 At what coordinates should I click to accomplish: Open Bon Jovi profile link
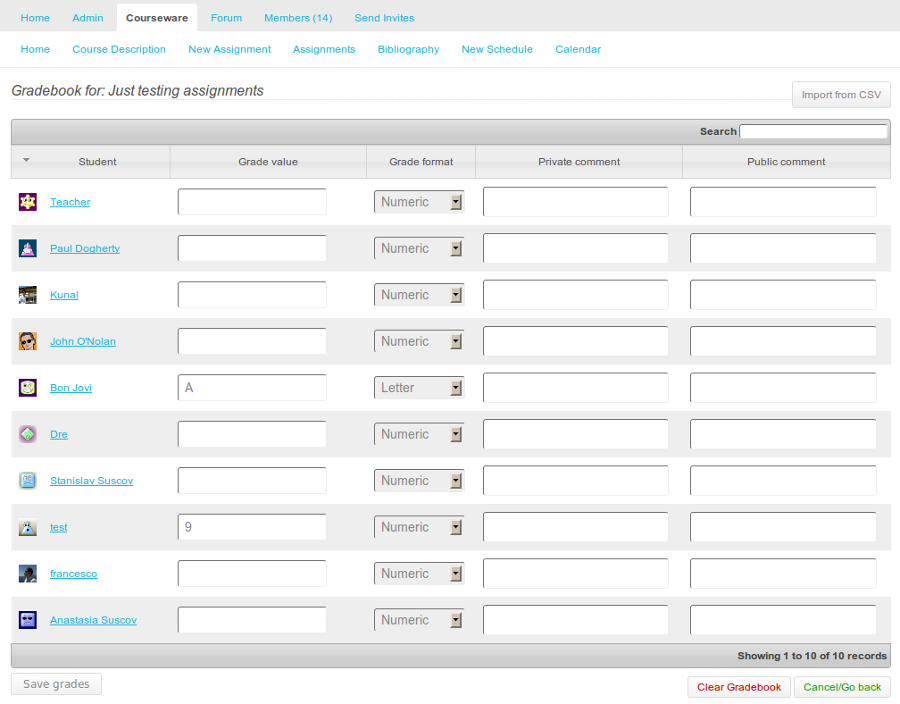[71, 388]
